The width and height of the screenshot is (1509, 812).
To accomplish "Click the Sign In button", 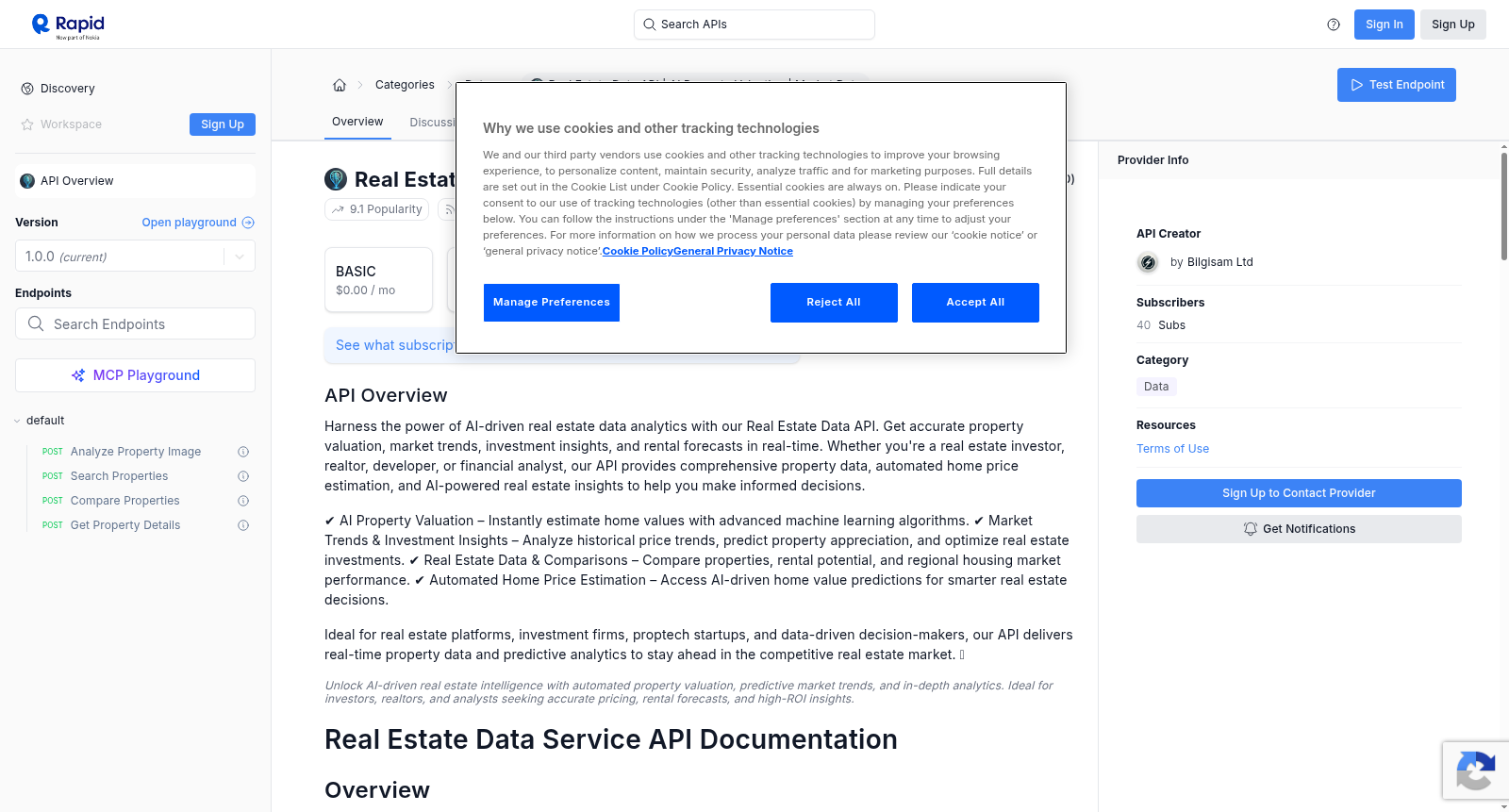I will tap(1385, 25).
